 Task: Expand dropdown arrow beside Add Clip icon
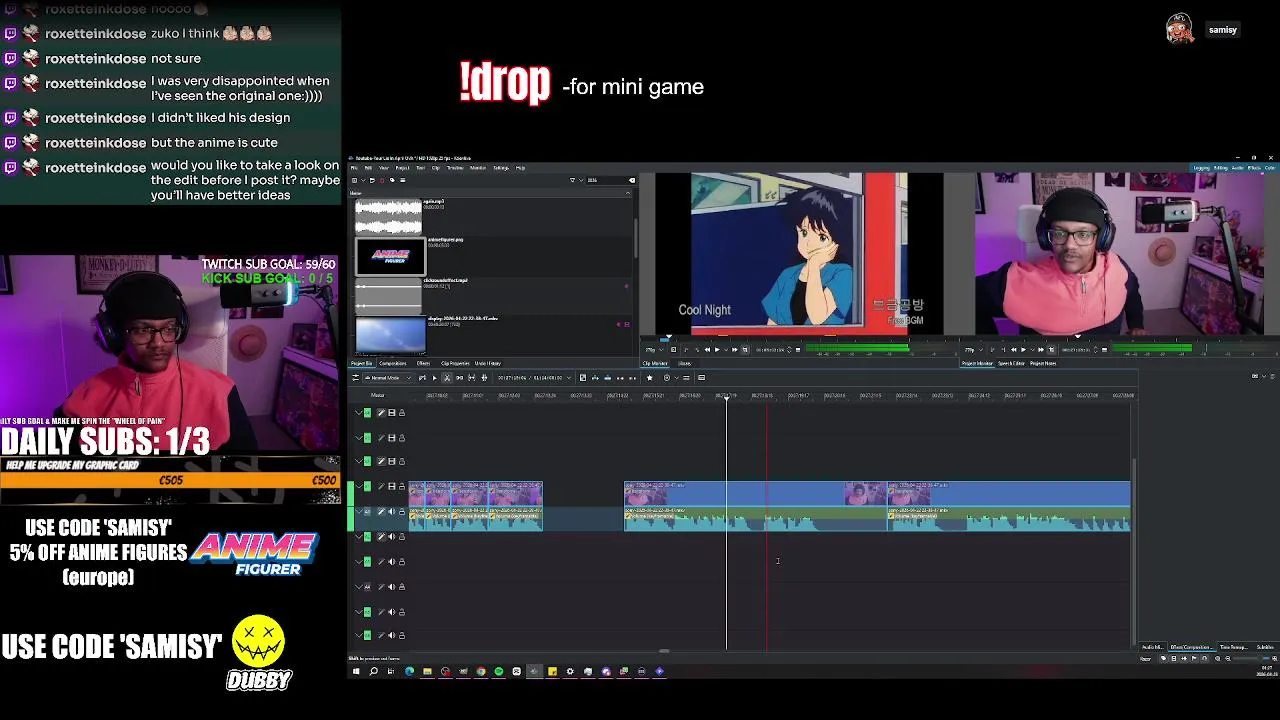click(x=363, y=180)
